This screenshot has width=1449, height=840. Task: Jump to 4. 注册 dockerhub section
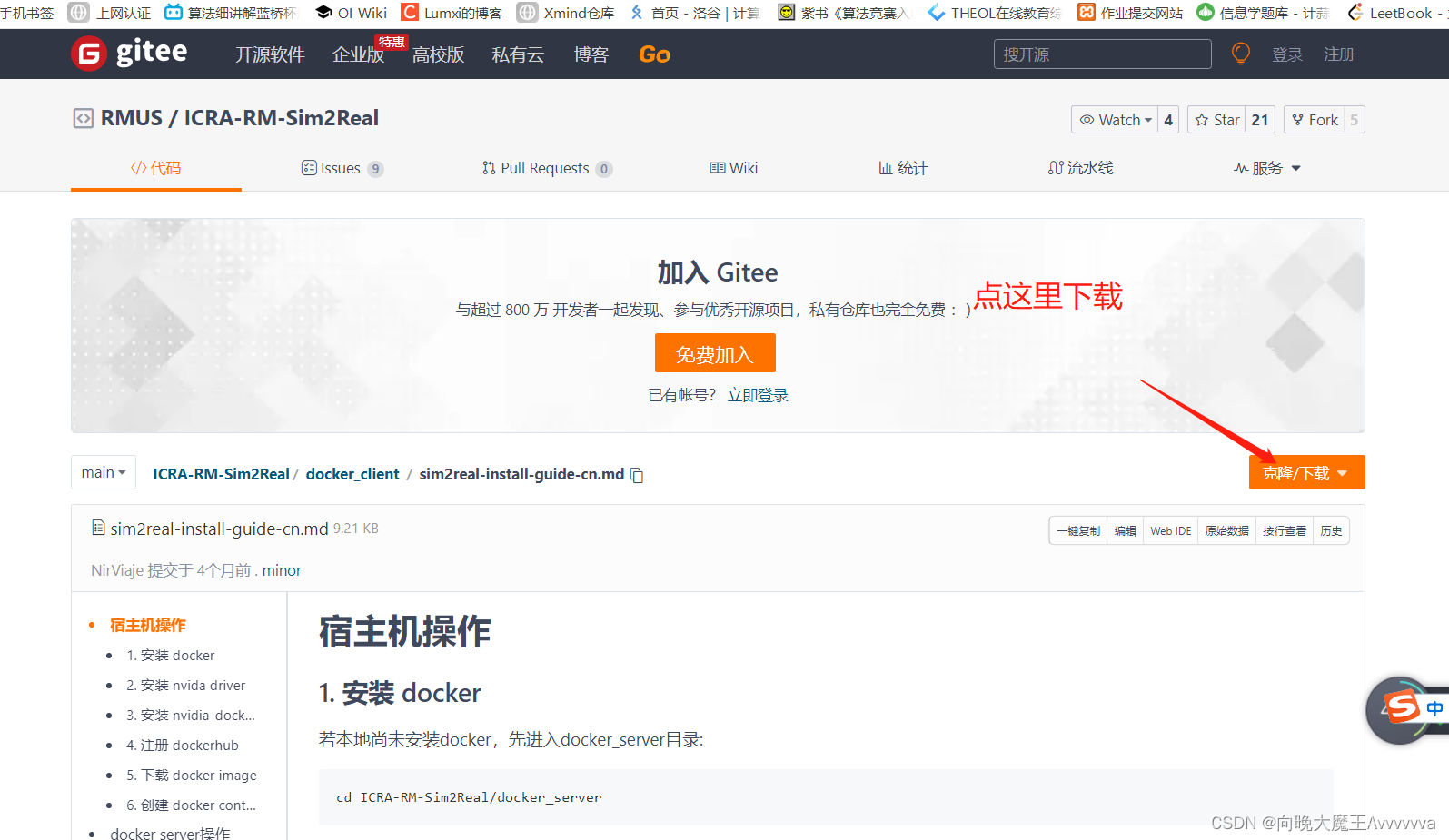click(183, 745)
